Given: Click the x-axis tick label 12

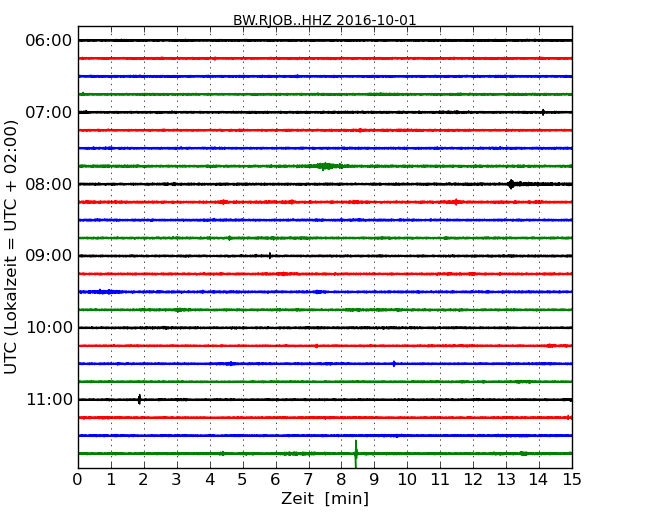Looking at the screenshot, I should (x=473, y=480).
